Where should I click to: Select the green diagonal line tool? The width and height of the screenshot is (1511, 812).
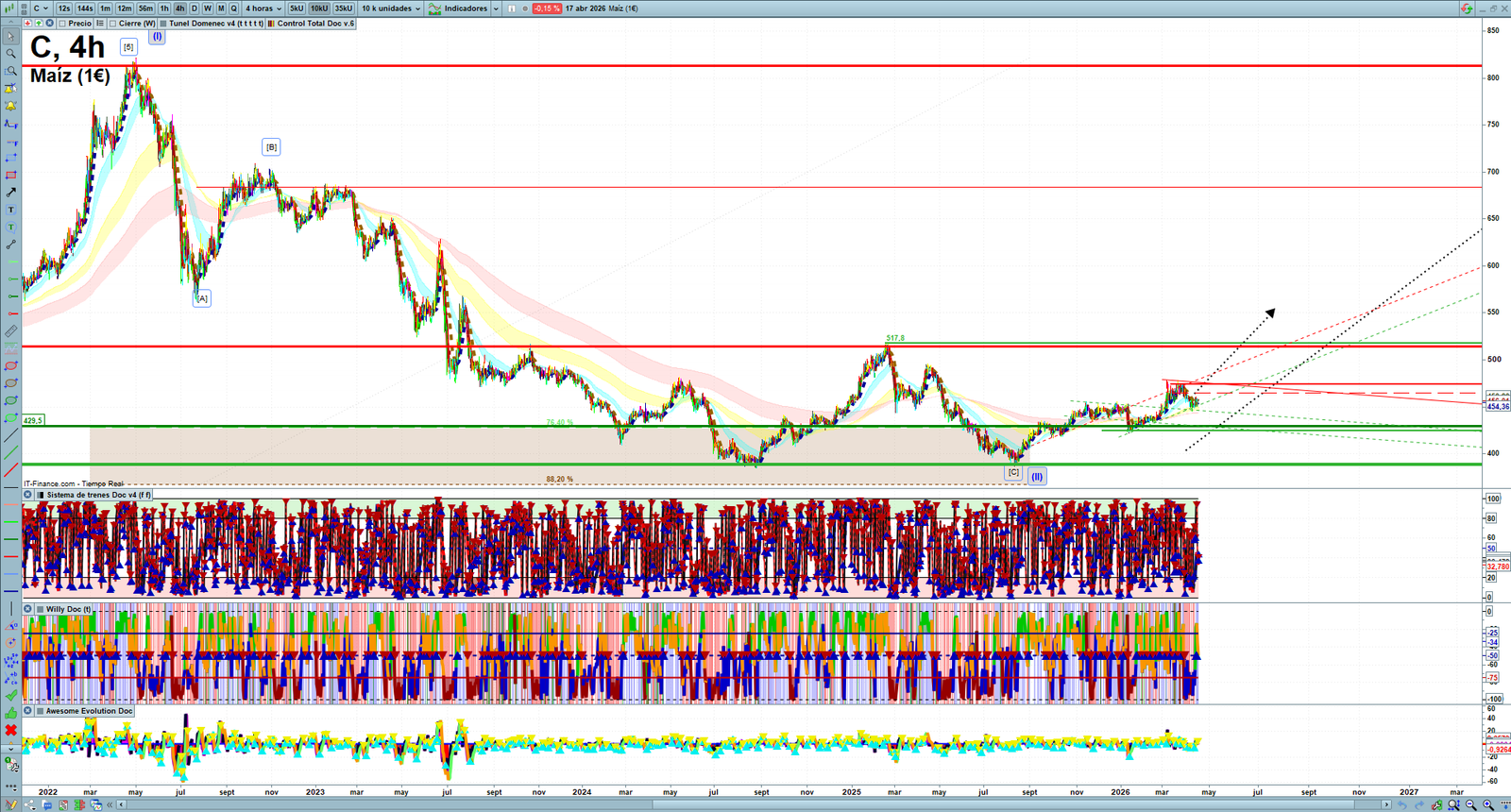pyautogui.click(x=10, y=452)
